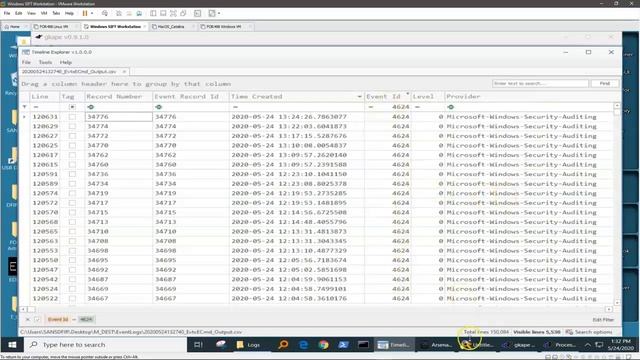The image size is (640, 360).
Task: Click the VMware thumbnail bar icon
Action: pyautogui.click(x=163, y=13)
